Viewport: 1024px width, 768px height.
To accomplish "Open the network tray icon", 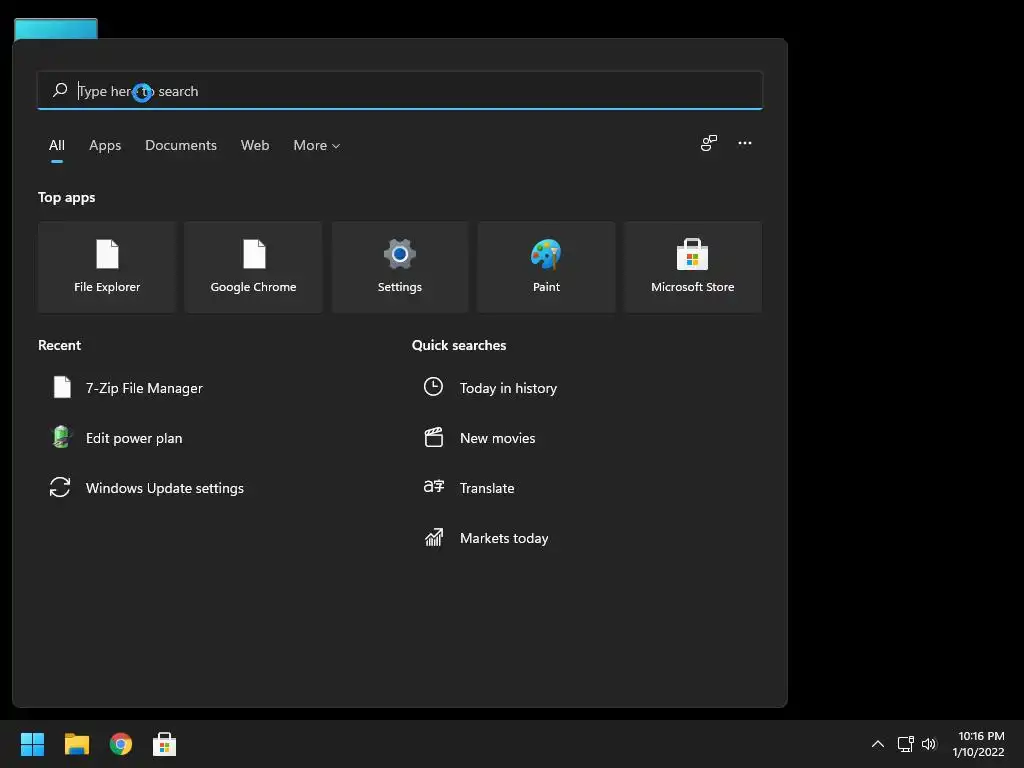I will 905,744.
